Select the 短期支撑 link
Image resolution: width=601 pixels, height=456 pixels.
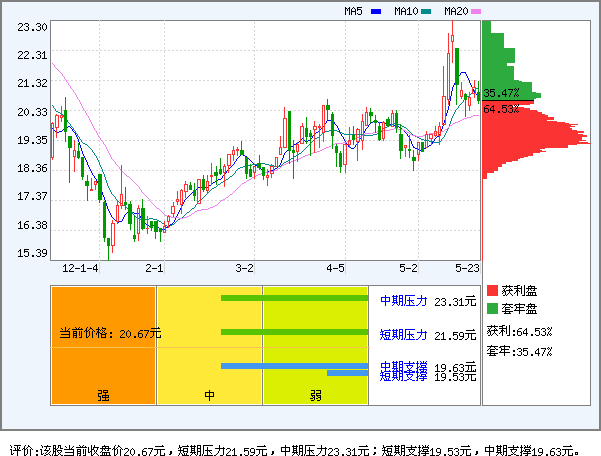(403, 376)
